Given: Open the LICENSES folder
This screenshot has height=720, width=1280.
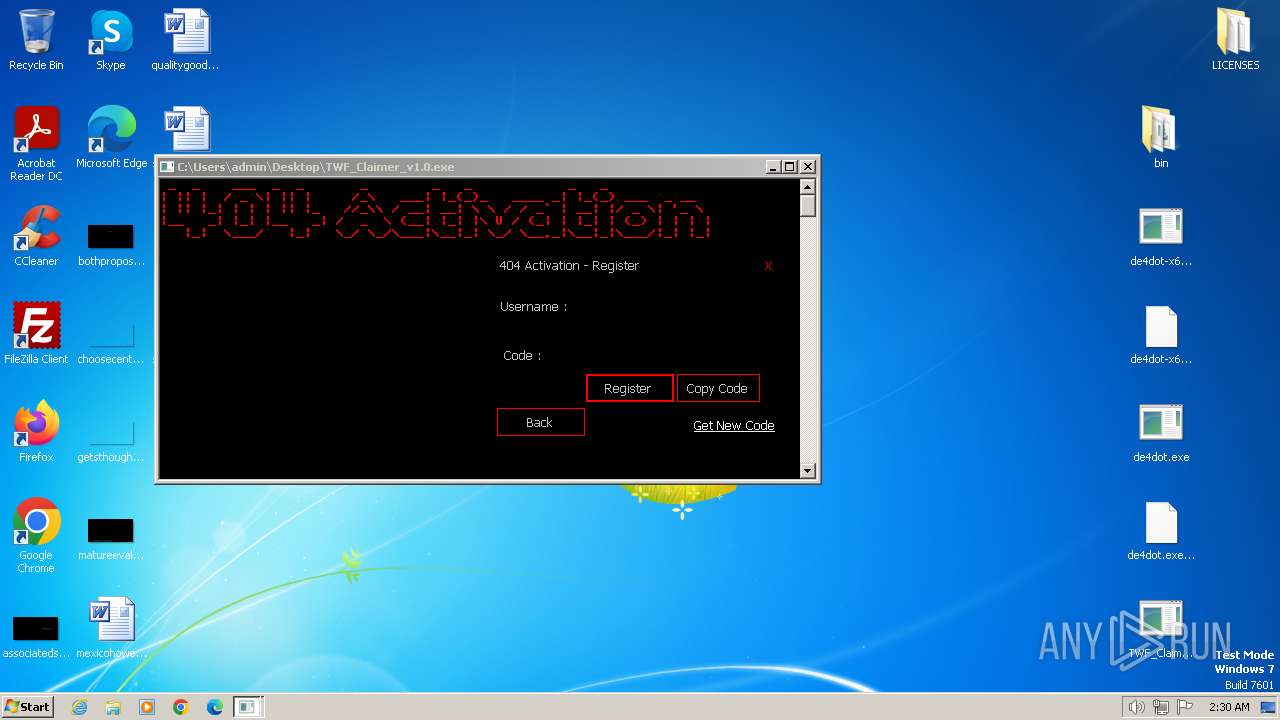Looking at the screenshot, I should point(1235,40).
